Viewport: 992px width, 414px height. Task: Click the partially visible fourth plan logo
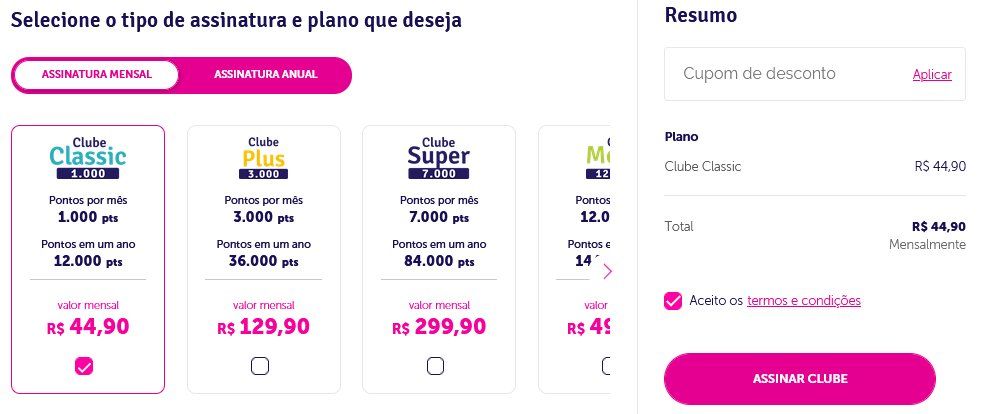597,158
